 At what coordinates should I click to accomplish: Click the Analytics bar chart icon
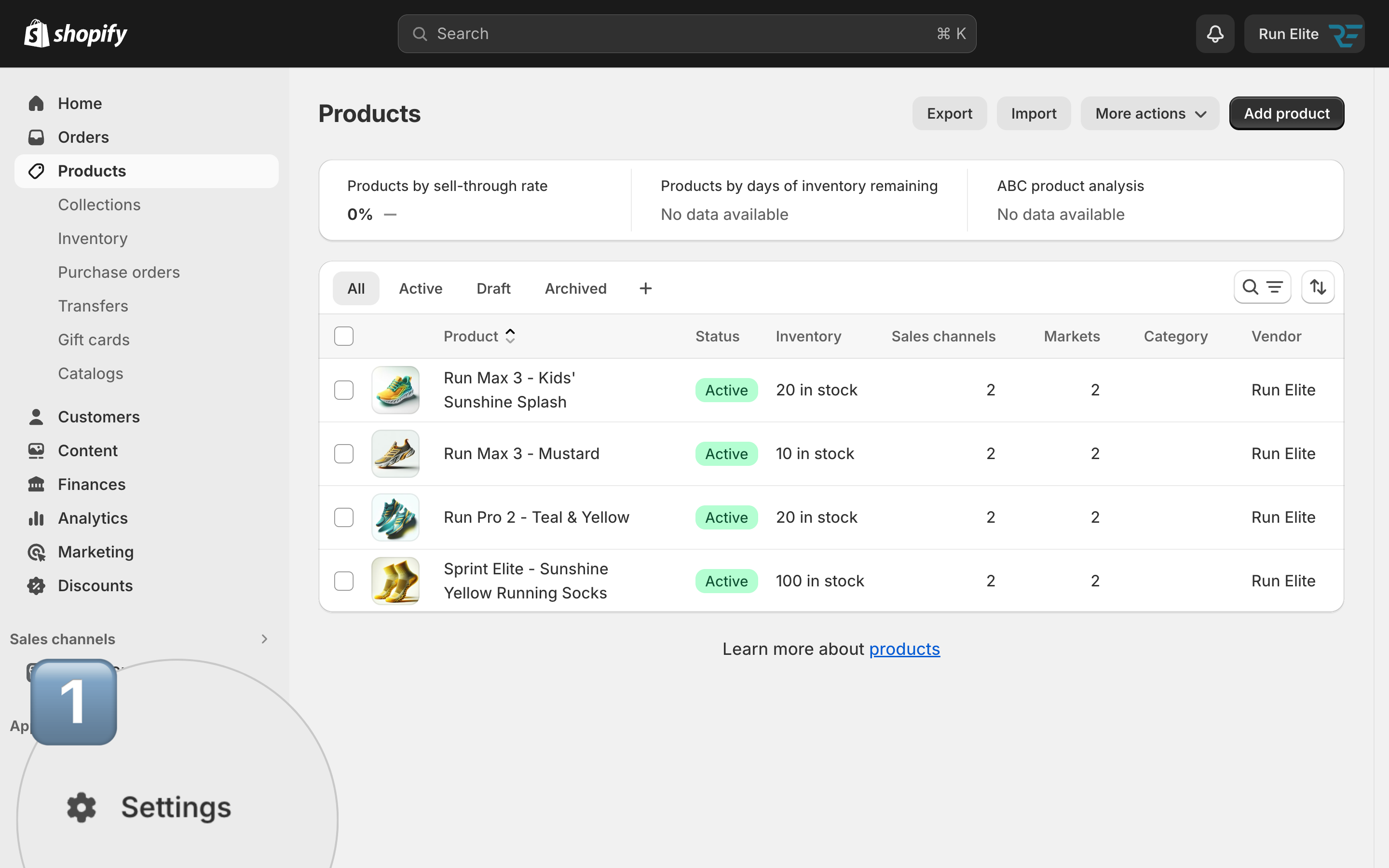(x=36, y=518)
